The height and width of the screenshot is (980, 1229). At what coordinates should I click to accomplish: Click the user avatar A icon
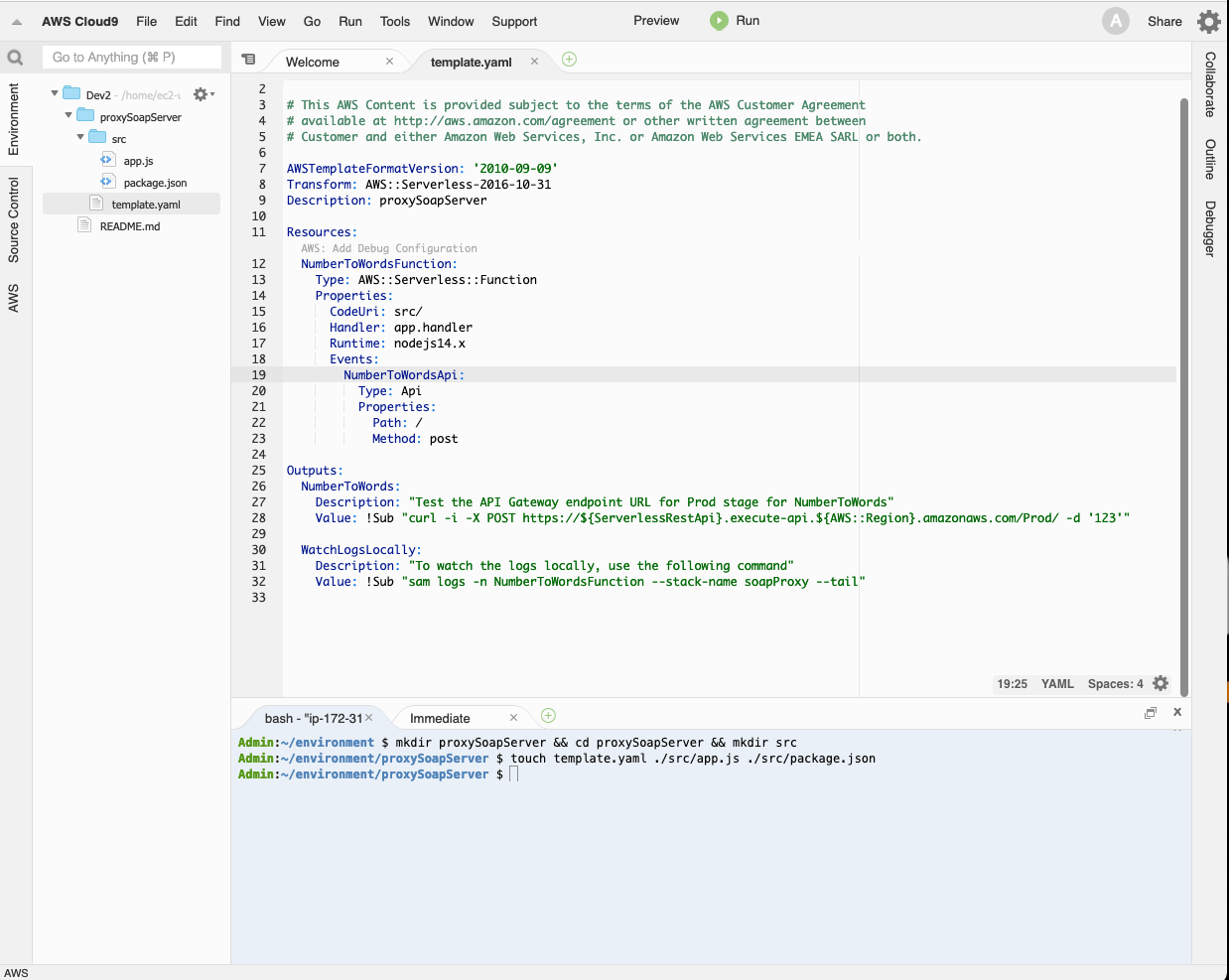[1116, 21]
